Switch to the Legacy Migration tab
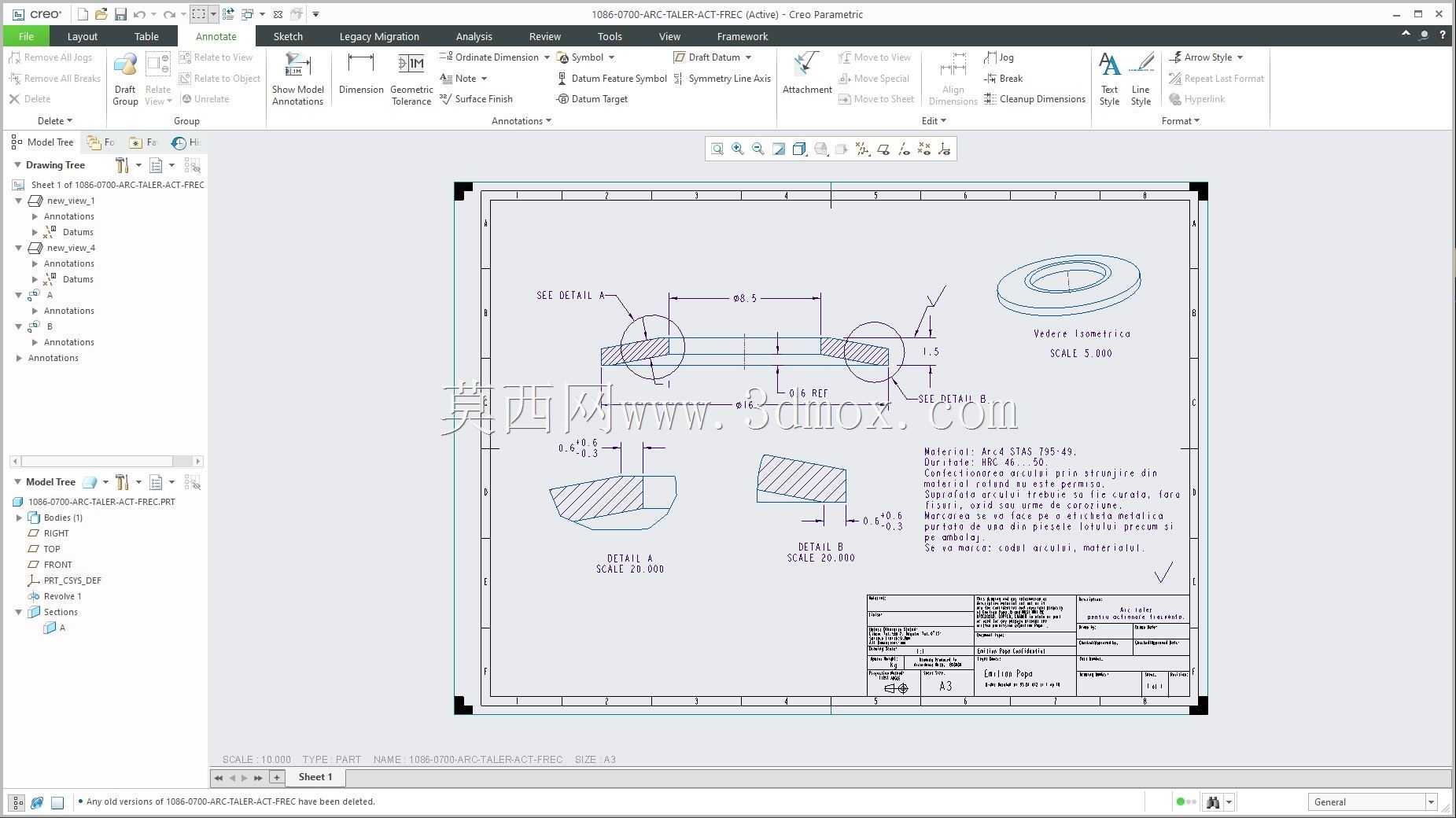The height and width of the screenshot is (818, 1456). pos(379,36)
